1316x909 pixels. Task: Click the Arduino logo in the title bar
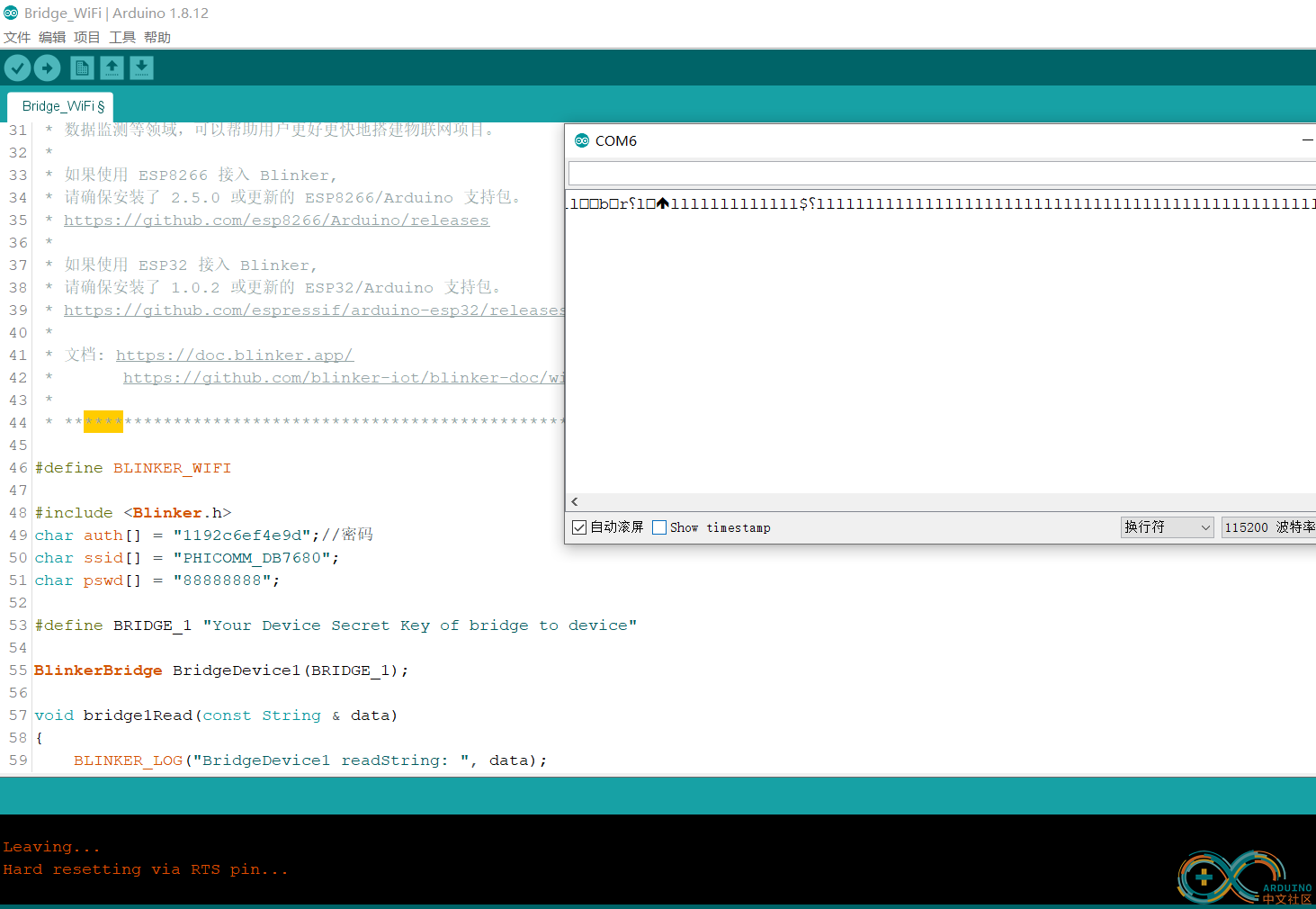pos(11,13)
